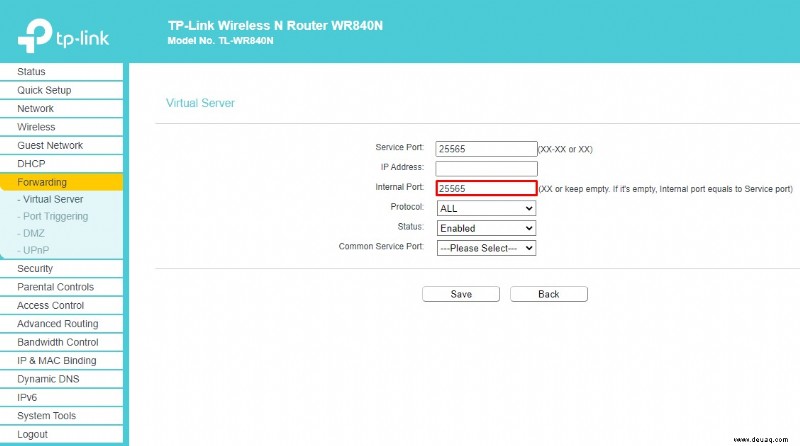The width and height of the screenshot is (800, 446).
Task: Click the tp-link logo
Action: [x=63, y=36]
